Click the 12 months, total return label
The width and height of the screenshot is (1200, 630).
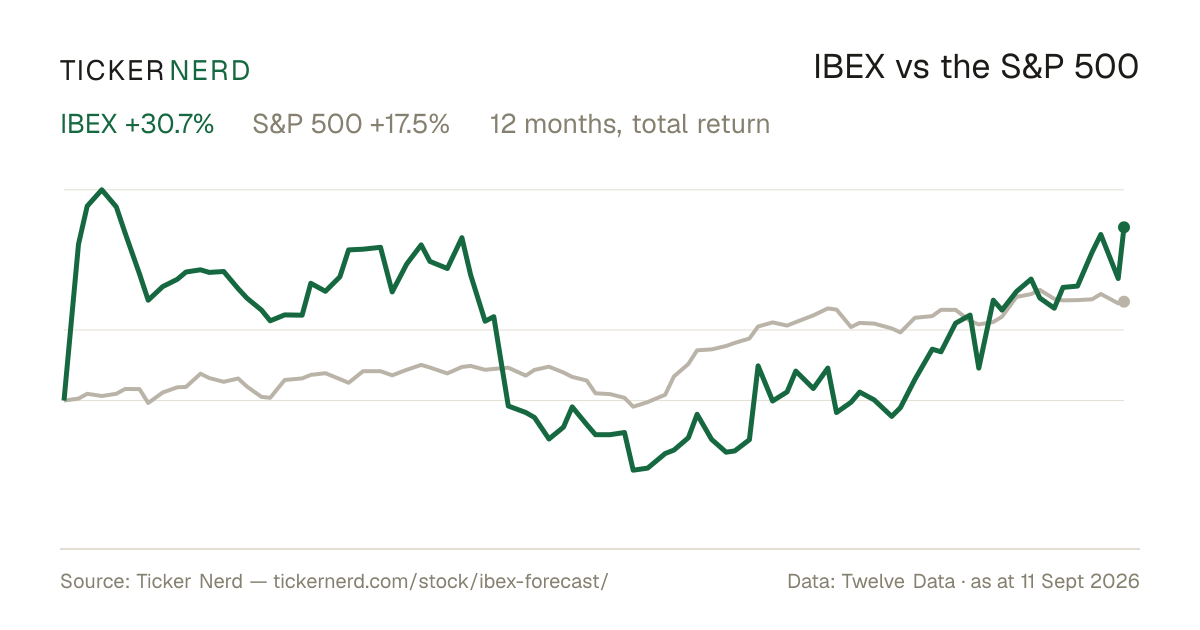[x=630, y=125]
